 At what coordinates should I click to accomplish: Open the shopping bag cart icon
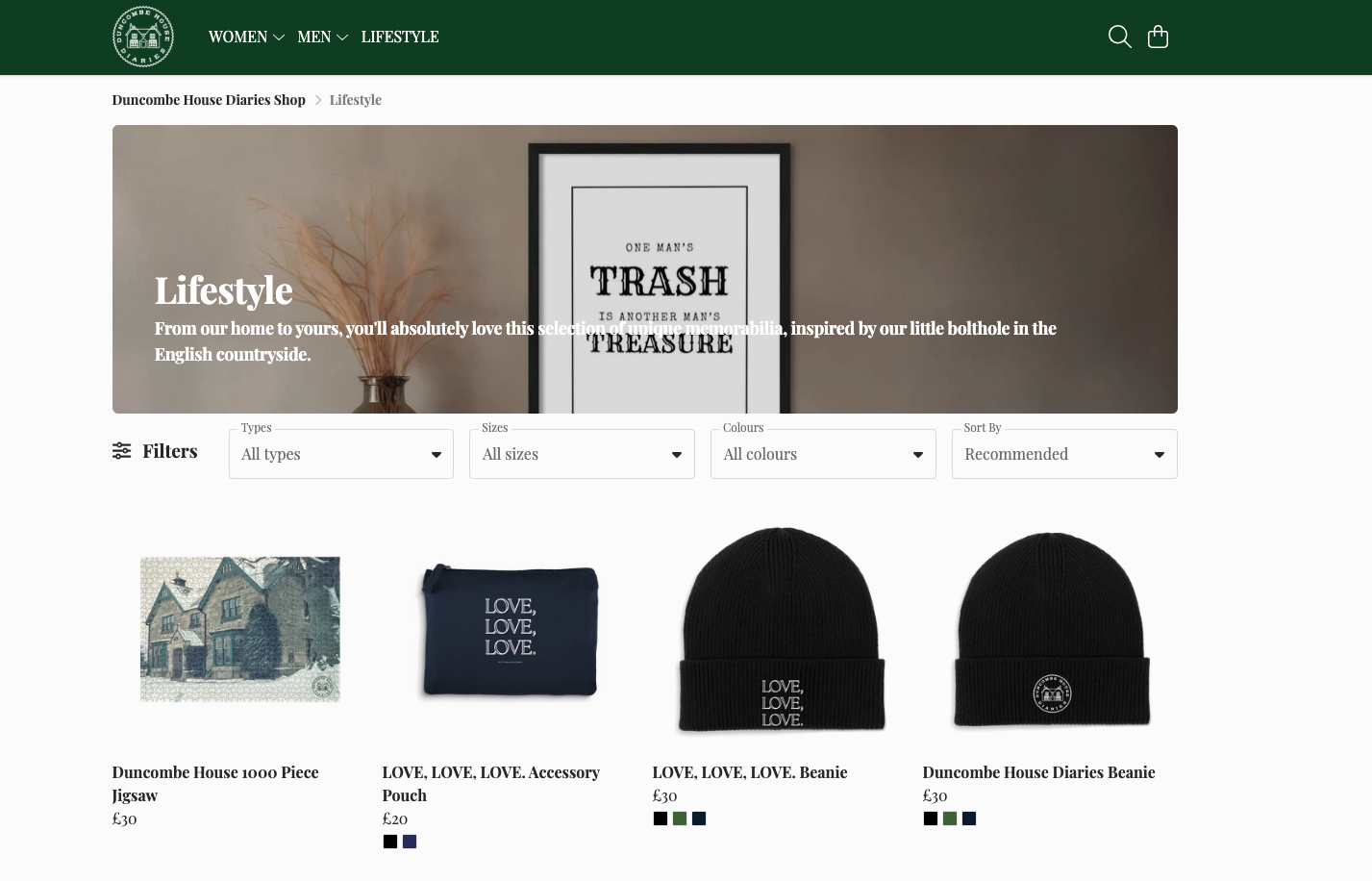point(1158,37)
